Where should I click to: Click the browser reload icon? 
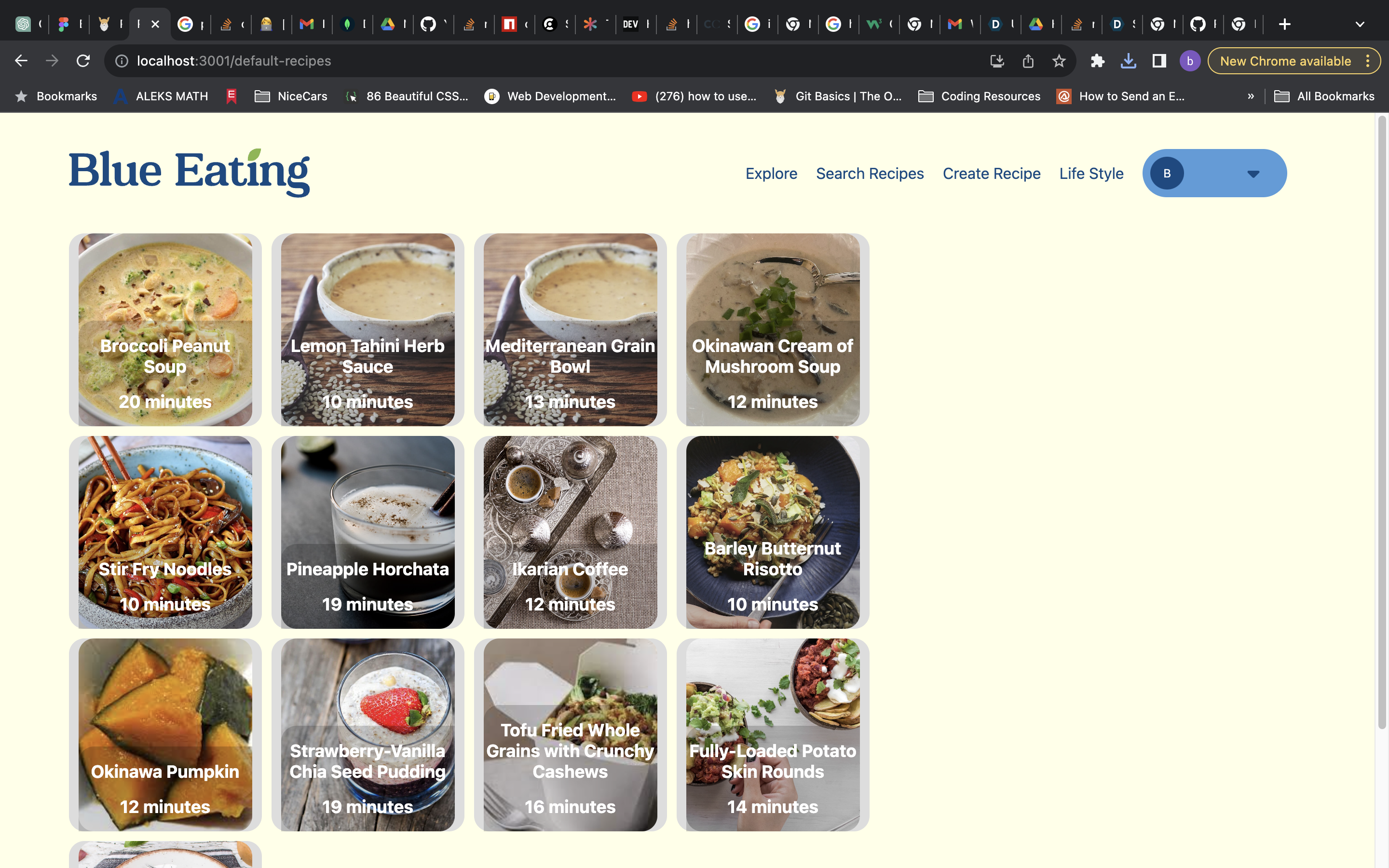(x=83, y=61)
